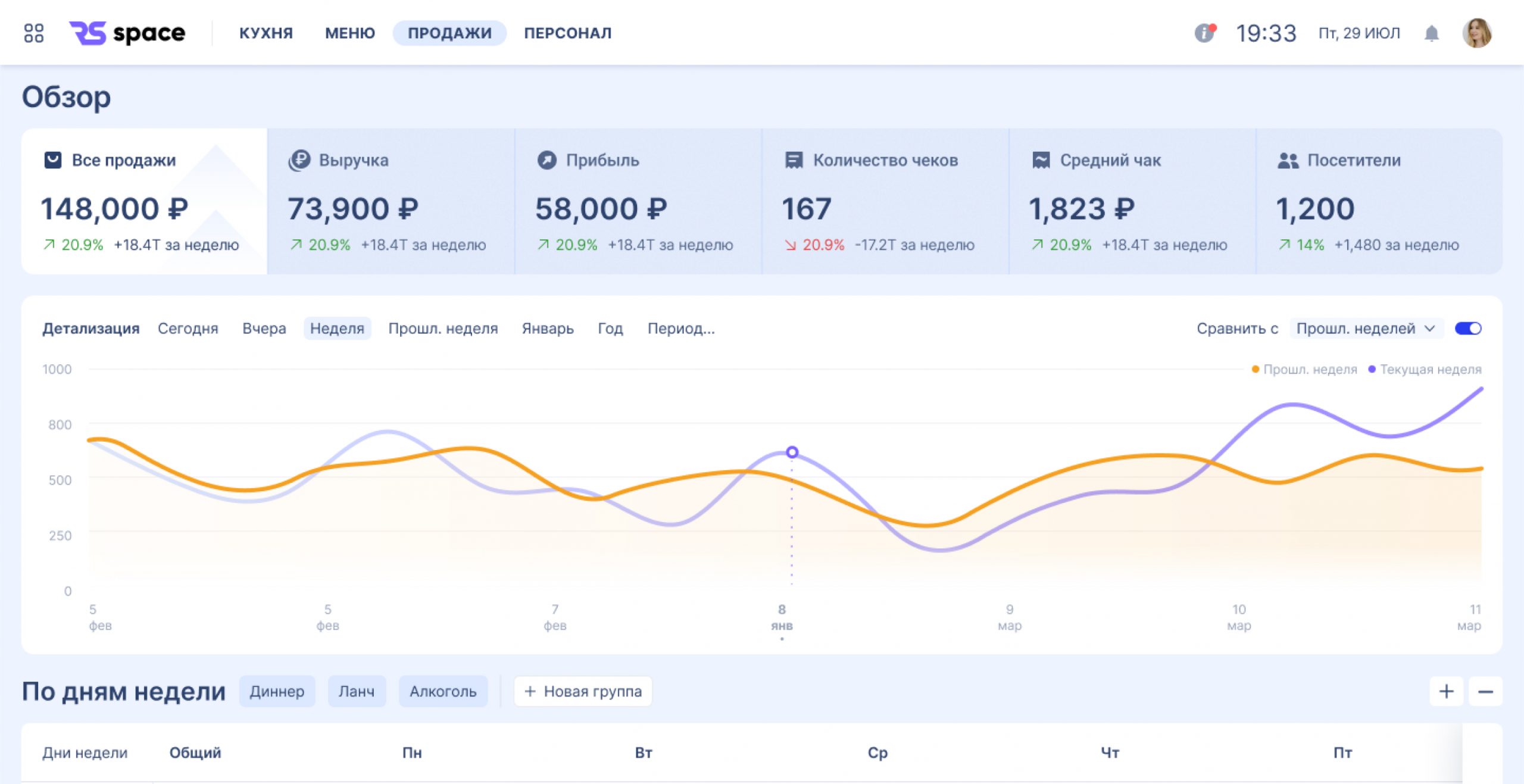1524x784 pixels.
Task: Select the Сегодня period tab
Action: [x=188, y=328]
